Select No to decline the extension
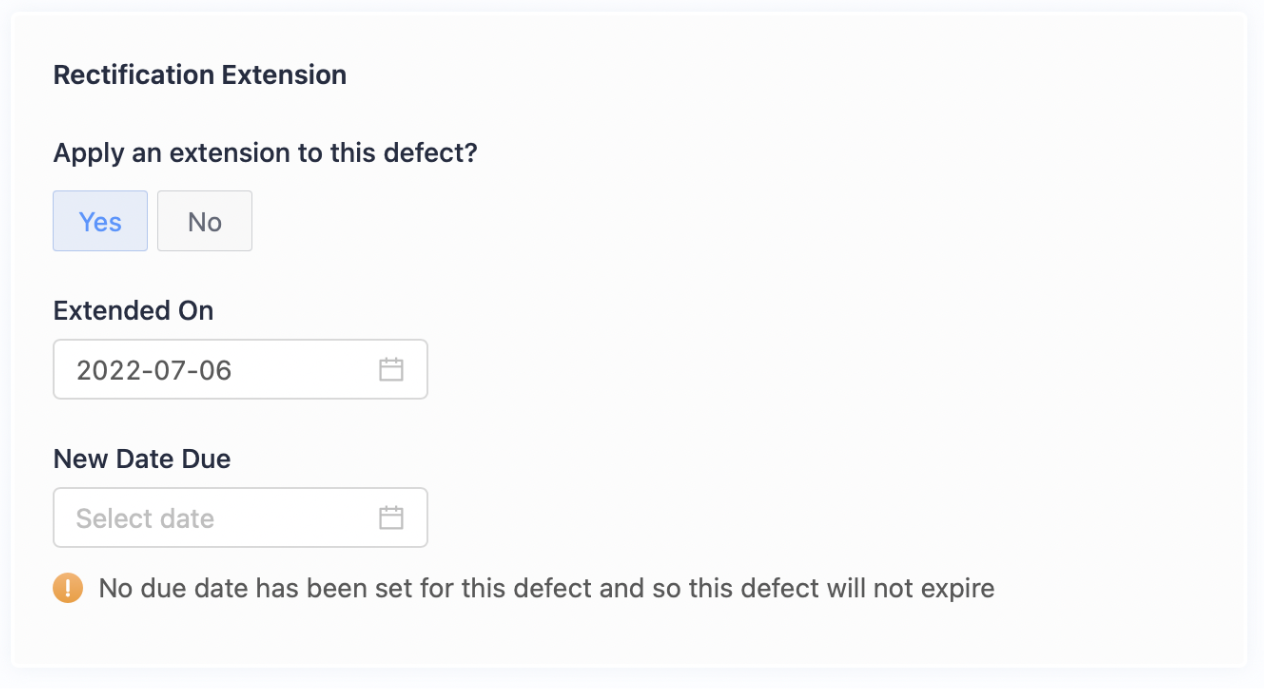 click(x=205, y=221)
